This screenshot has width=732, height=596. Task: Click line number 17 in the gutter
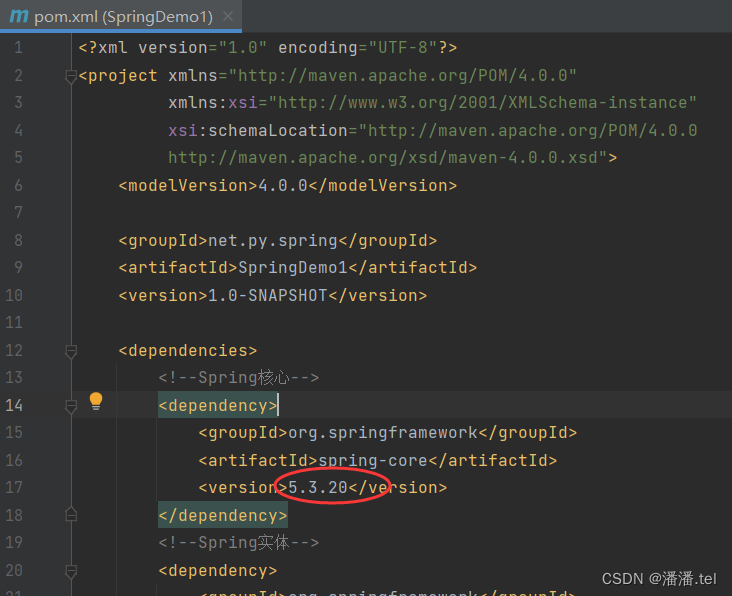coord(14,488)
